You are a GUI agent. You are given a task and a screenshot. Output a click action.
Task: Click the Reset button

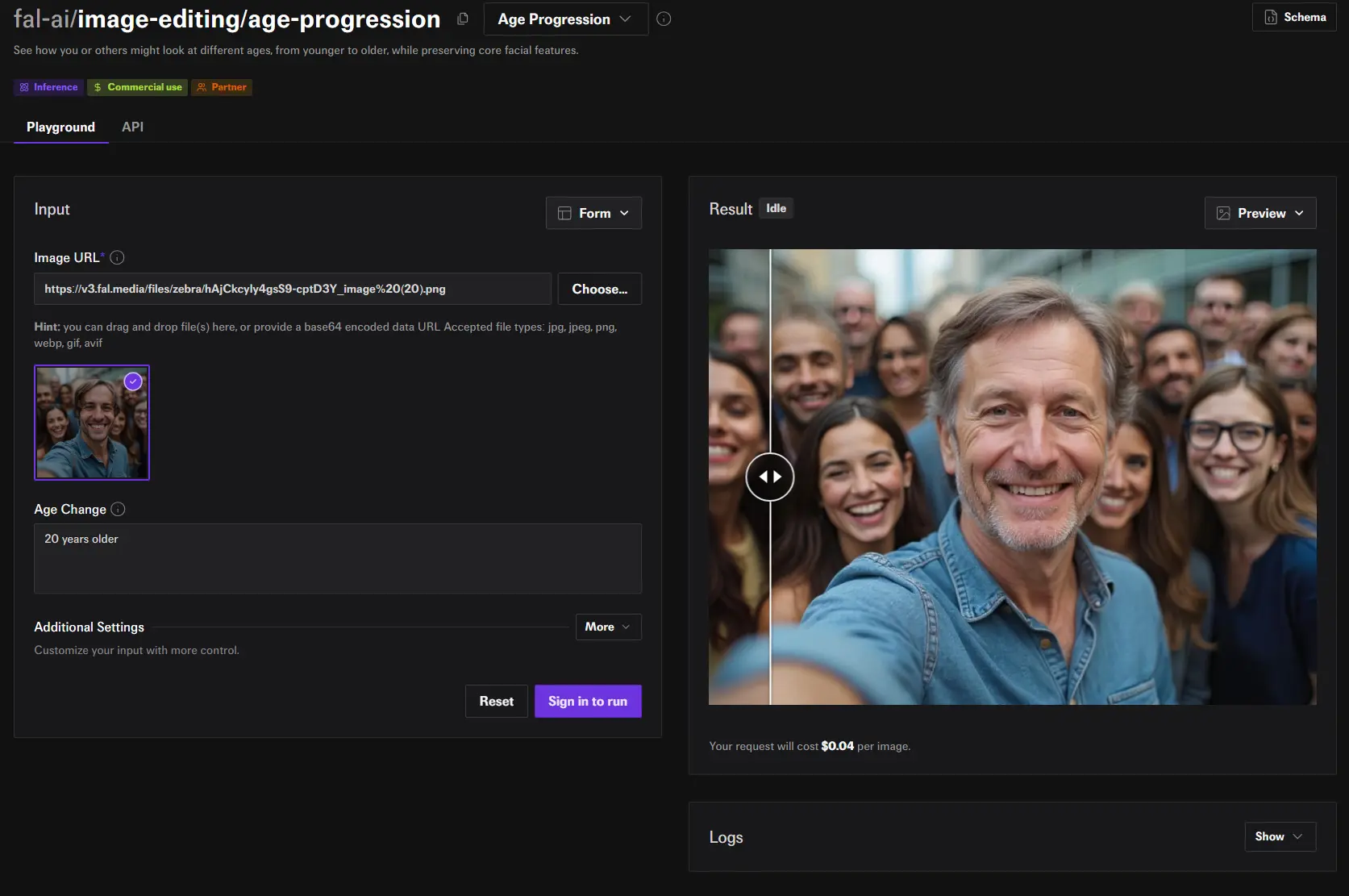click(x=496, y=701)
